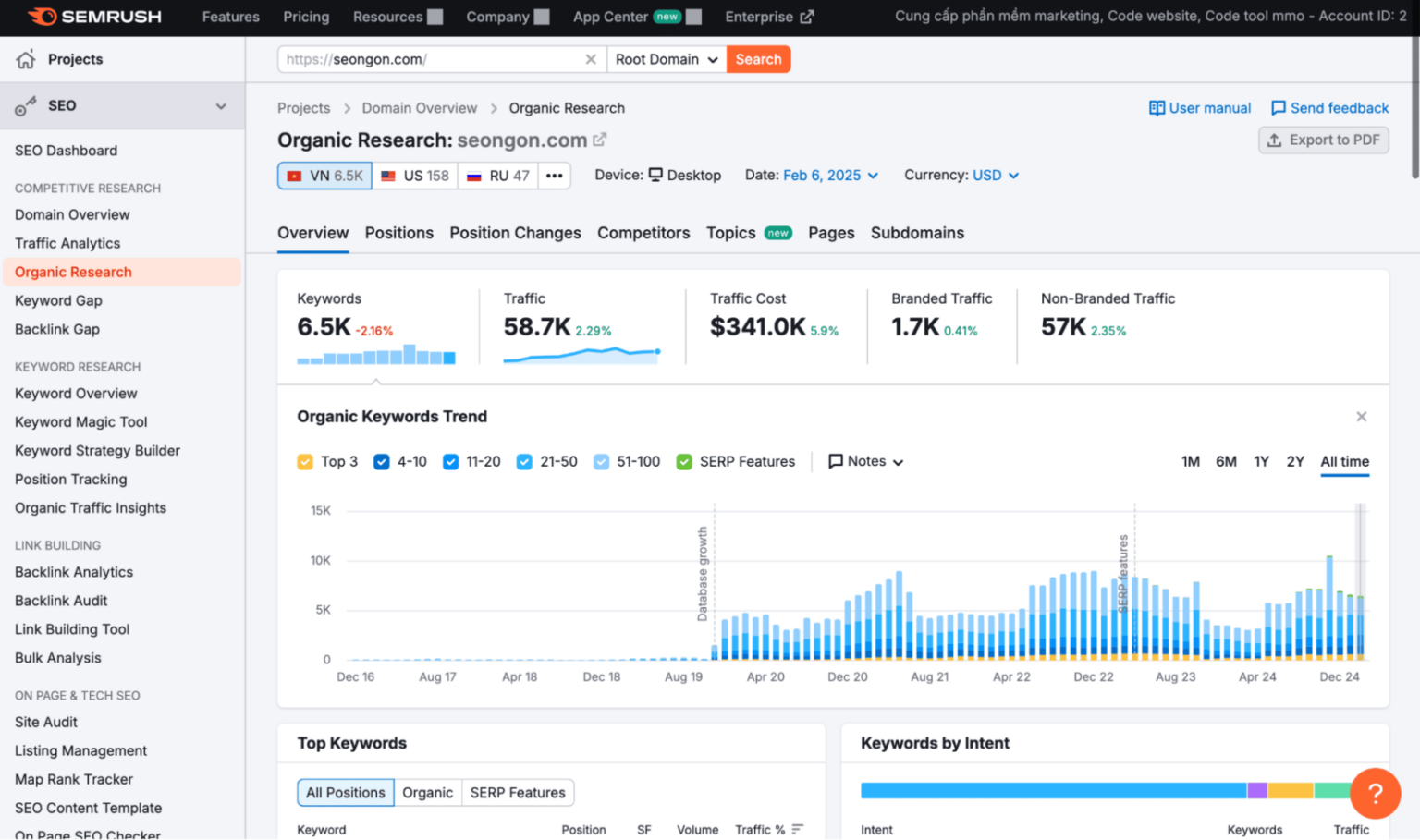Open the User manual link
Viewport: 1420px width, 840px height.
pyautogui.click(x=1199, y=107)
